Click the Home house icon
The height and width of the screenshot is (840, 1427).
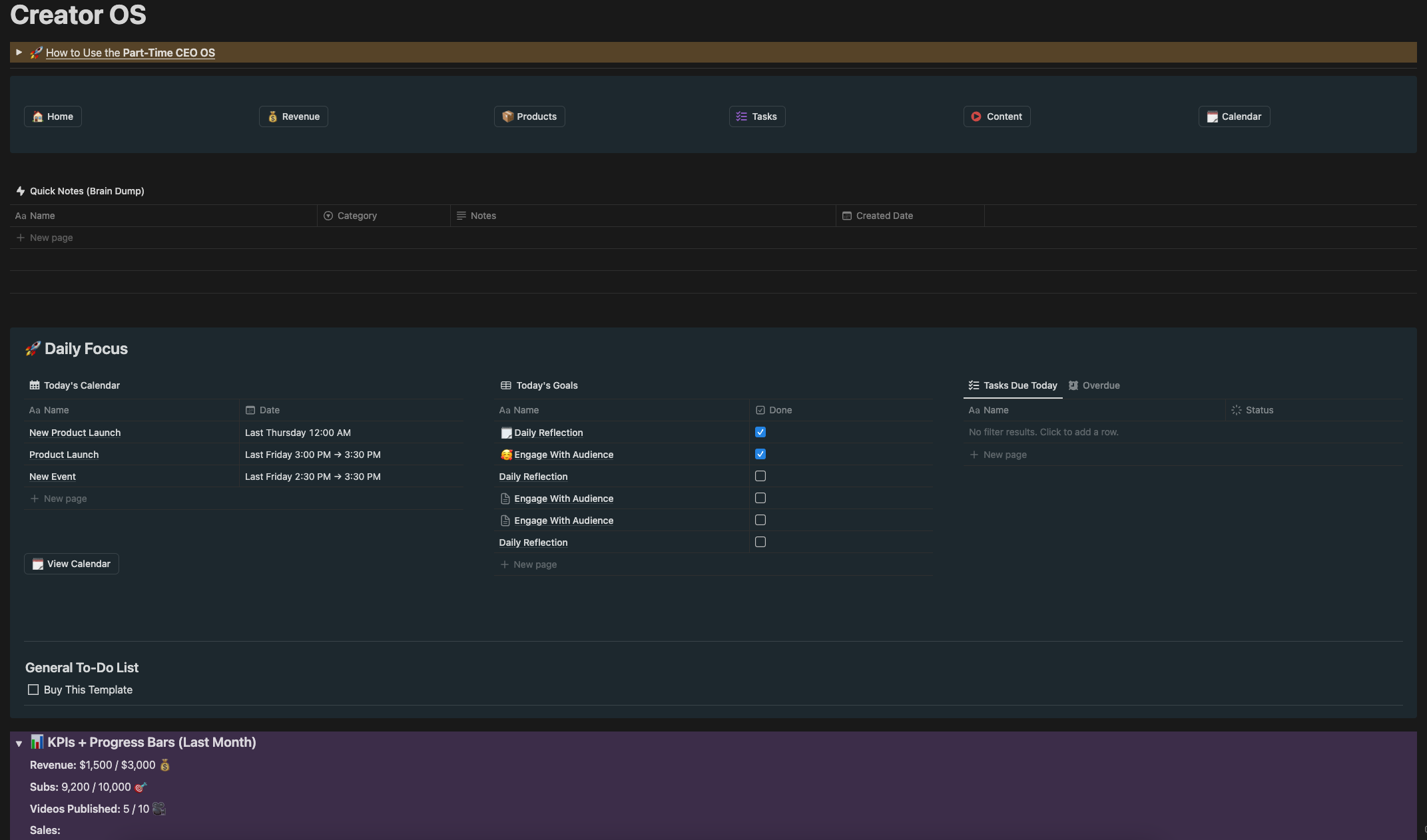point(38,116)
